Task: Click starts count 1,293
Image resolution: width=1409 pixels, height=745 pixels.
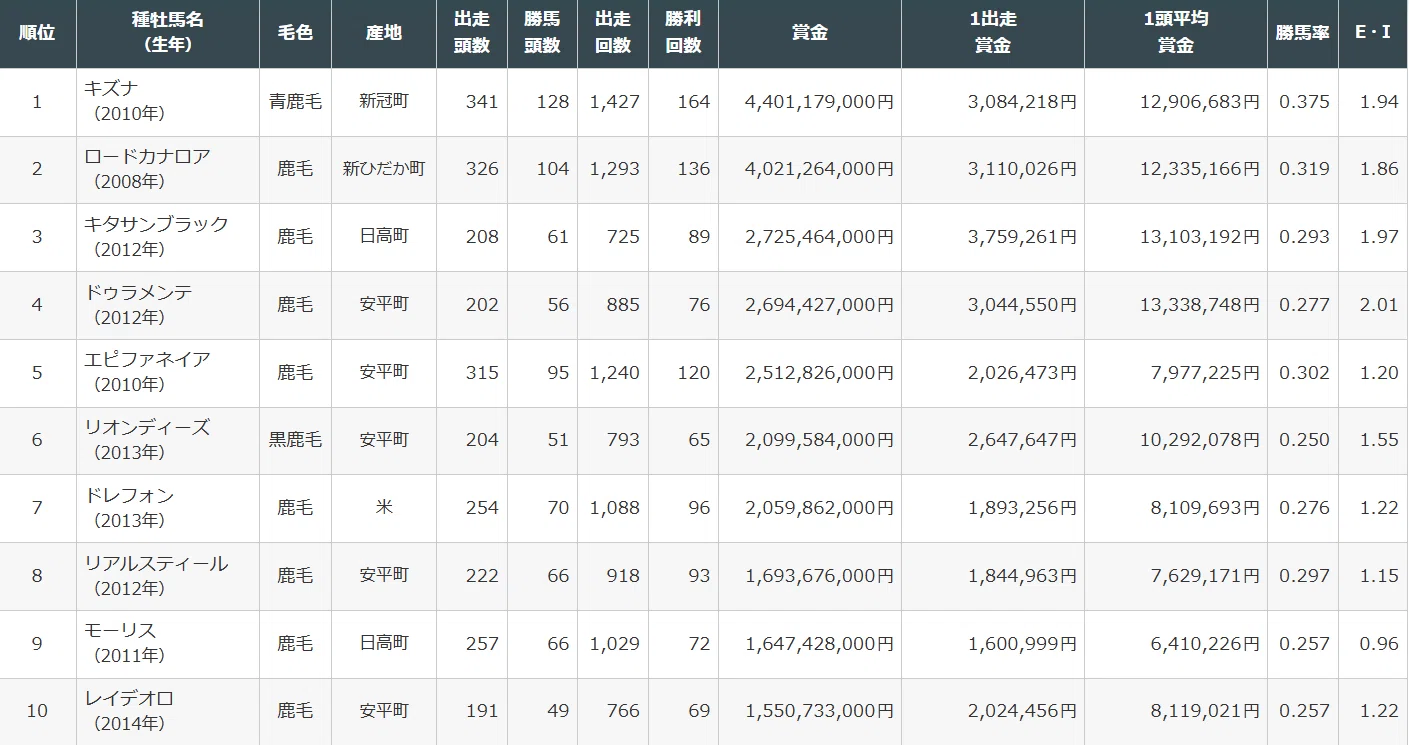Action: (x=614, y=169)
